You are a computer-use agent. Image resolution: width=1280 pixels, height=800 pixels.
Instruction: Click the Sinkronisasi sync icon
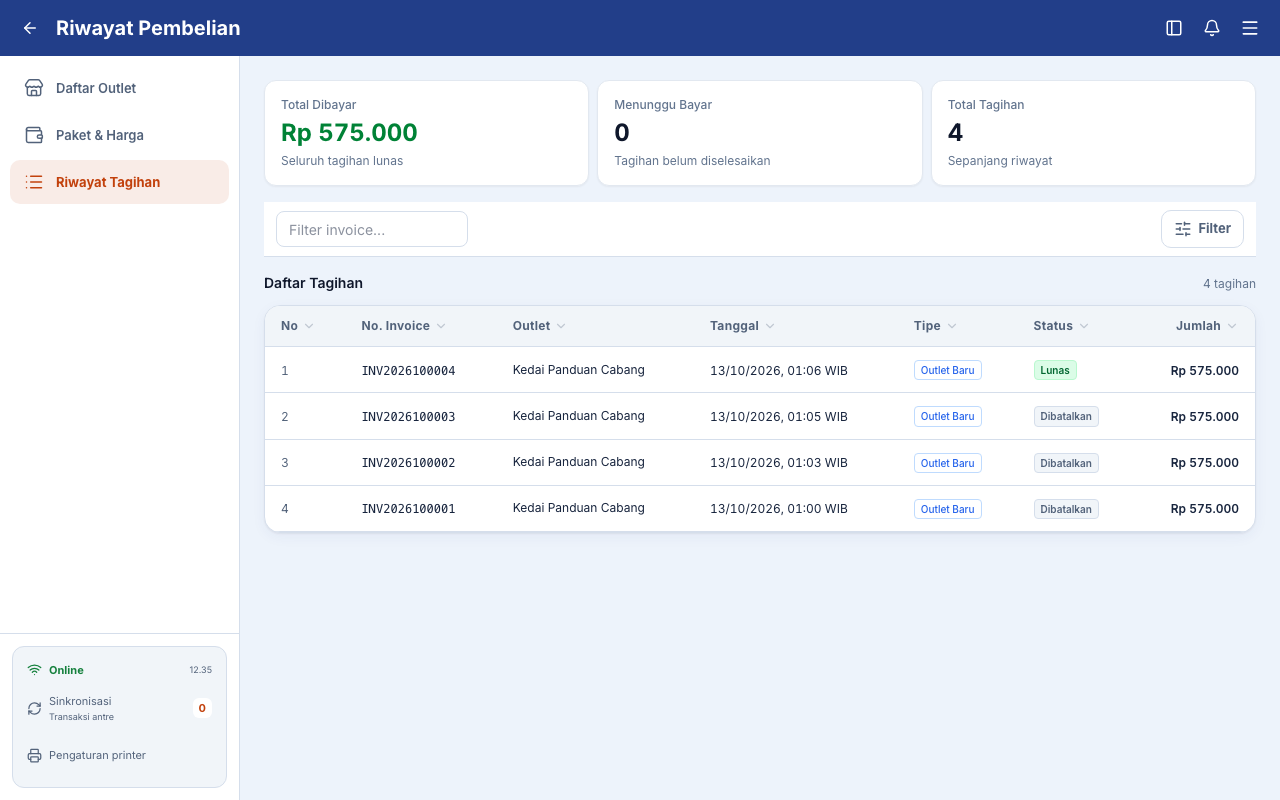(34, 708)
